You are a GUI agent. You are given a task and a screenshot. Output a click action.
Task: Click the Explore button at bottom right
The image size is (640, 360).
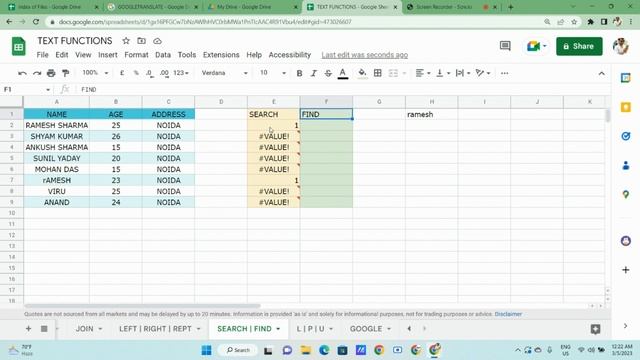point(596,329)
